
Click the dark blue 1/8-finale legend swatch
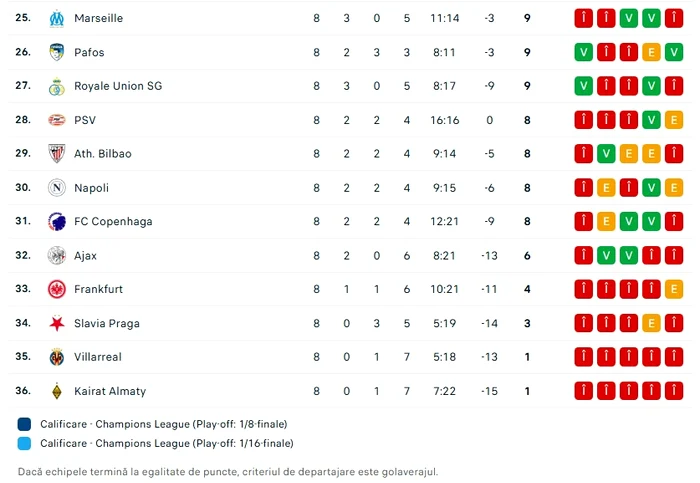point(24,424)
